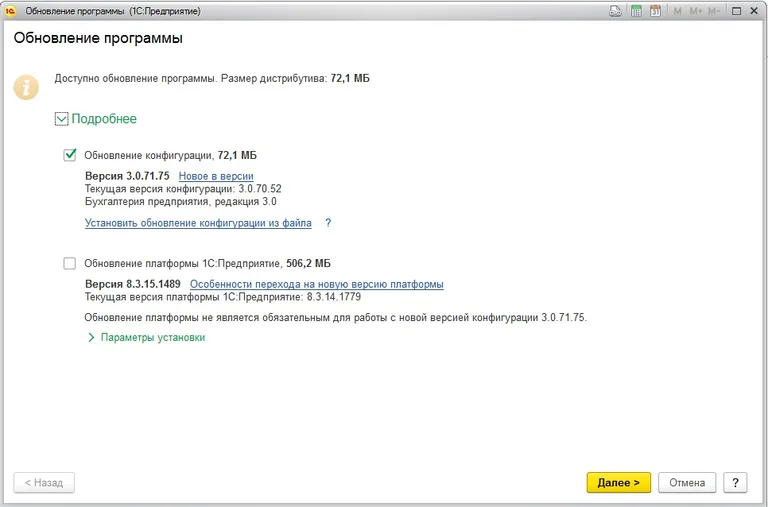Enable the 'Обновление платформы 1С:Предприятие' checkbox
This screenshot has width=768, height=507.
(x=69, y=263)
